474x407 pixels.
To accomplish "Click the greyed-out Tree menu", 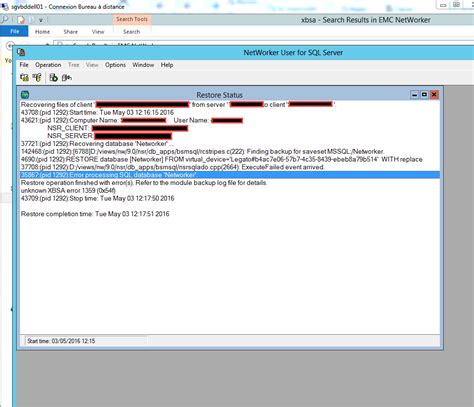I will pyautogui.click(x=74, y=65).
